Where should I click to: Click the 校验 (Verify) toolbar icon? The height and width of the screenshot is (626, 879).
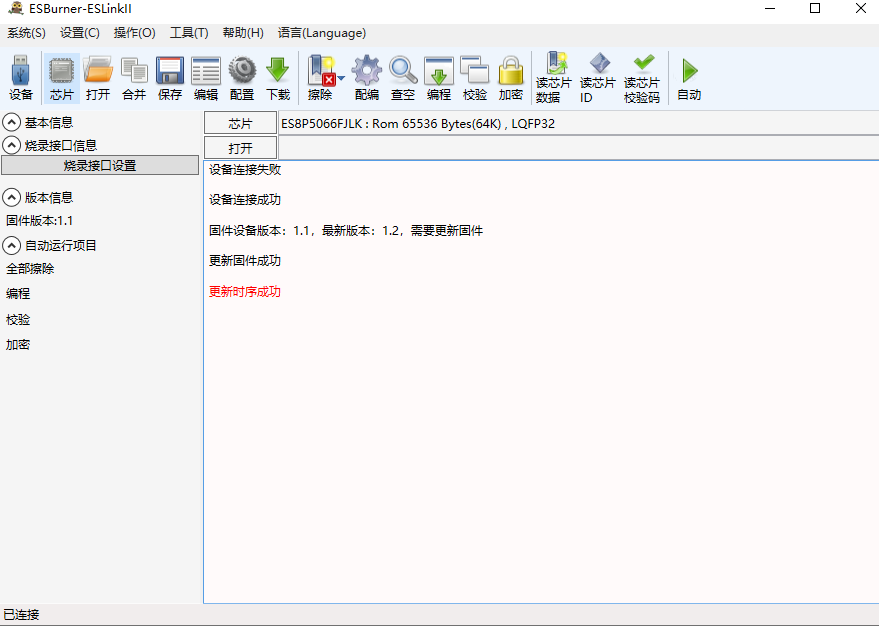click(x=475, y=78)
